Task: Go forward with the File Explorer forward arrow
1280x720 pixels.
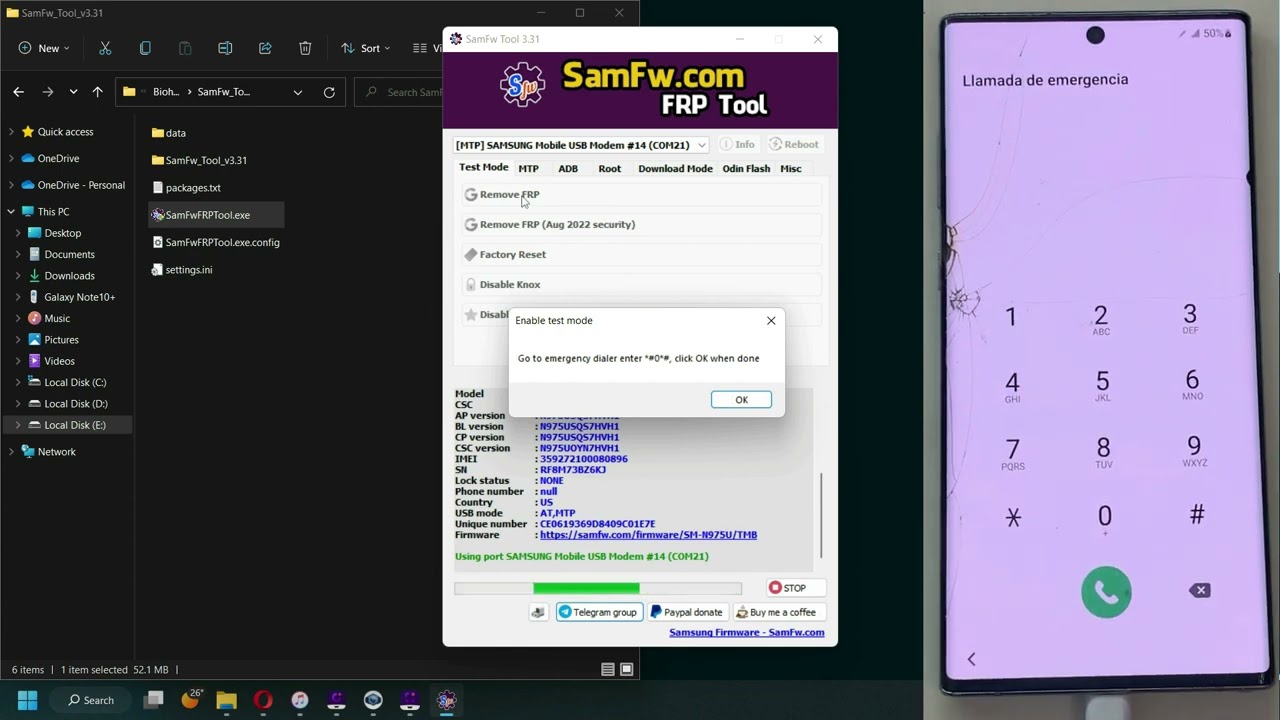Action: [47, 92]
